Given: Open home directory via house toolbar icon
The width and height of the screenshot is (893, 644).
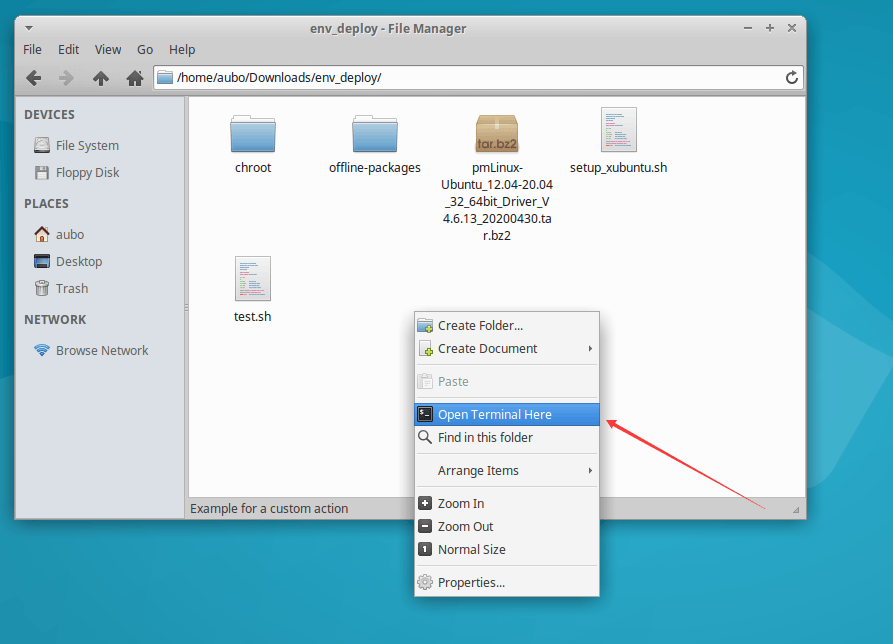Looking at the screenshot, I should pos(135,78).
